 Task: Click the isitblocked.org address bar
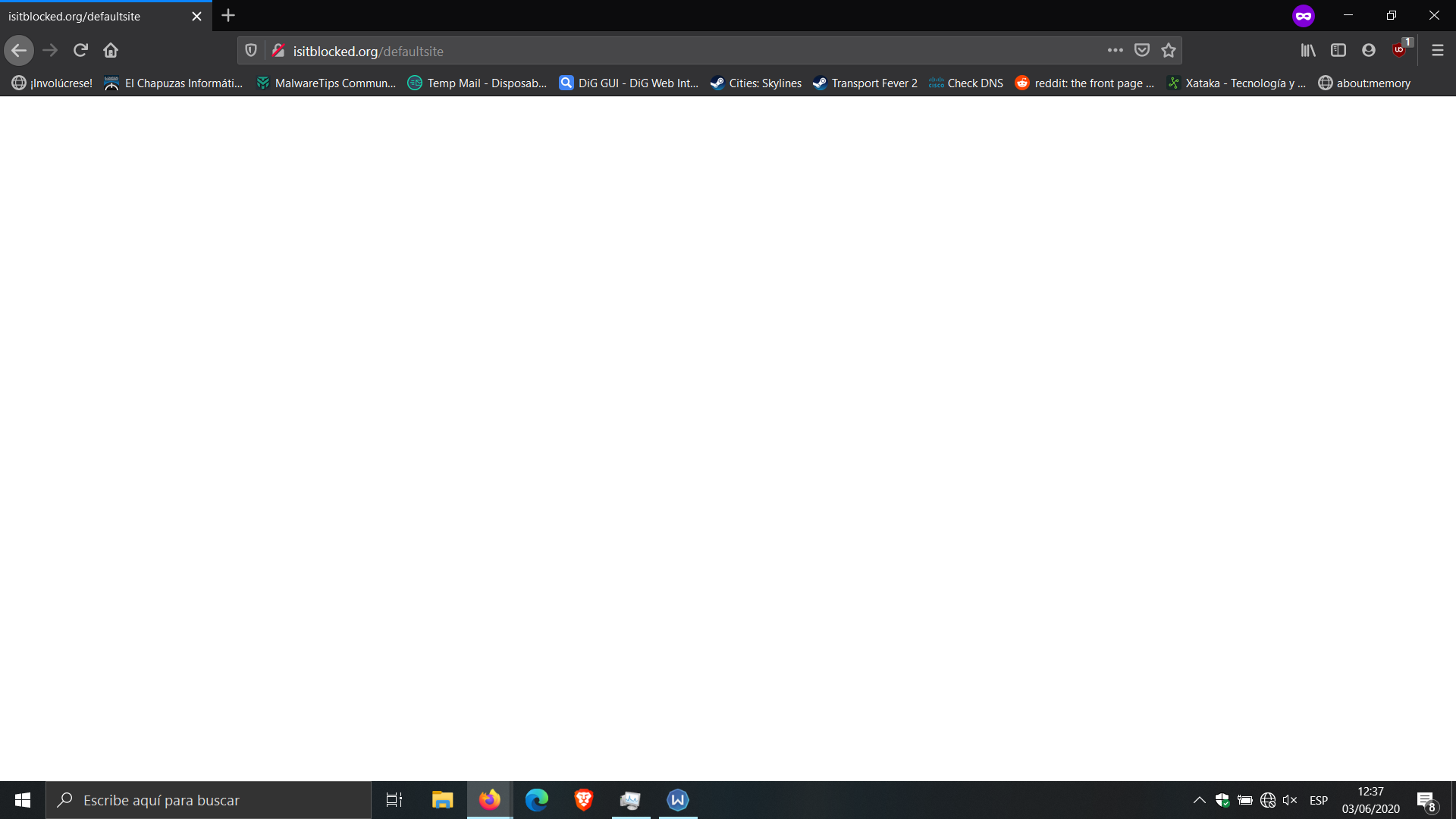click(x=682, y=51)
